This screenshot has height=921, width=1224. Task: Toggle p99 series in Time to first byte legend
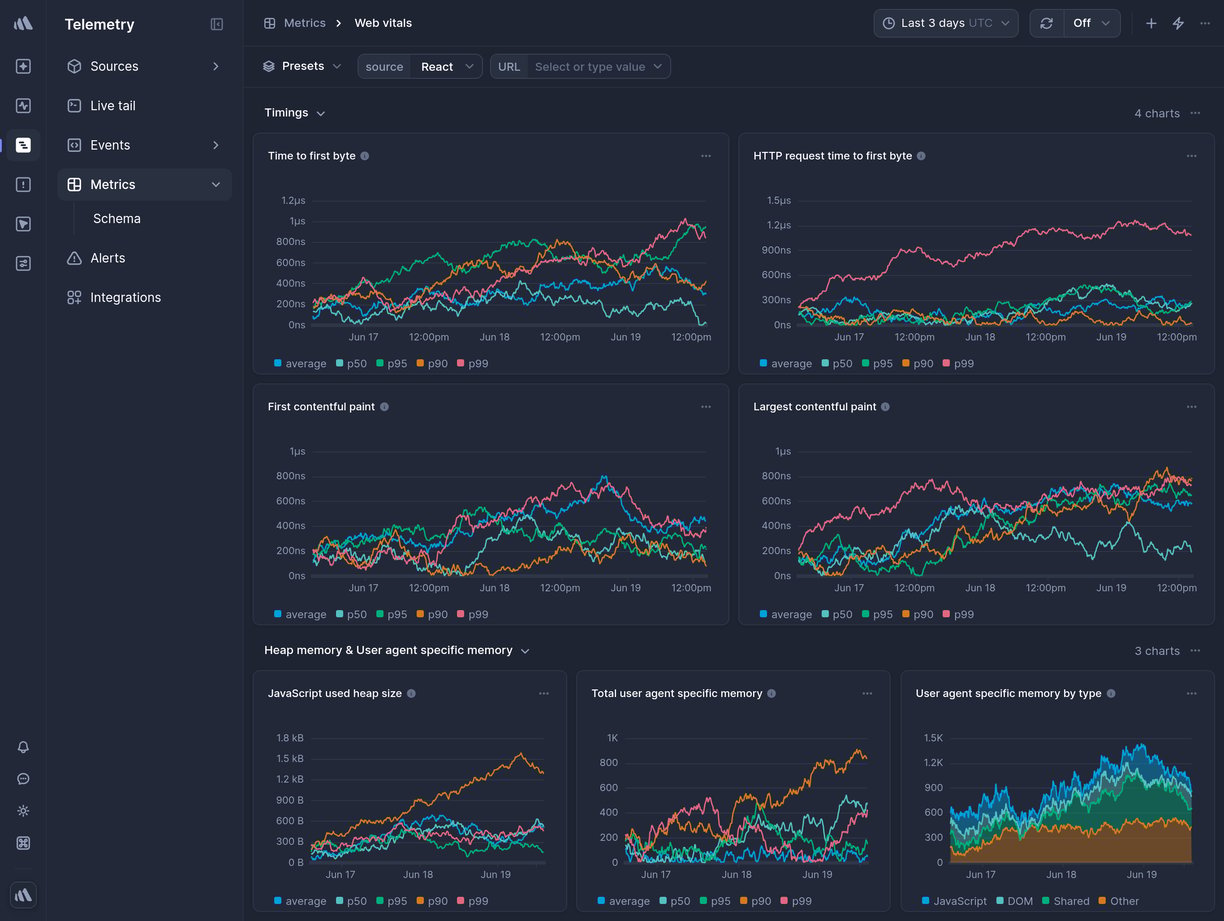pos(472,364)
